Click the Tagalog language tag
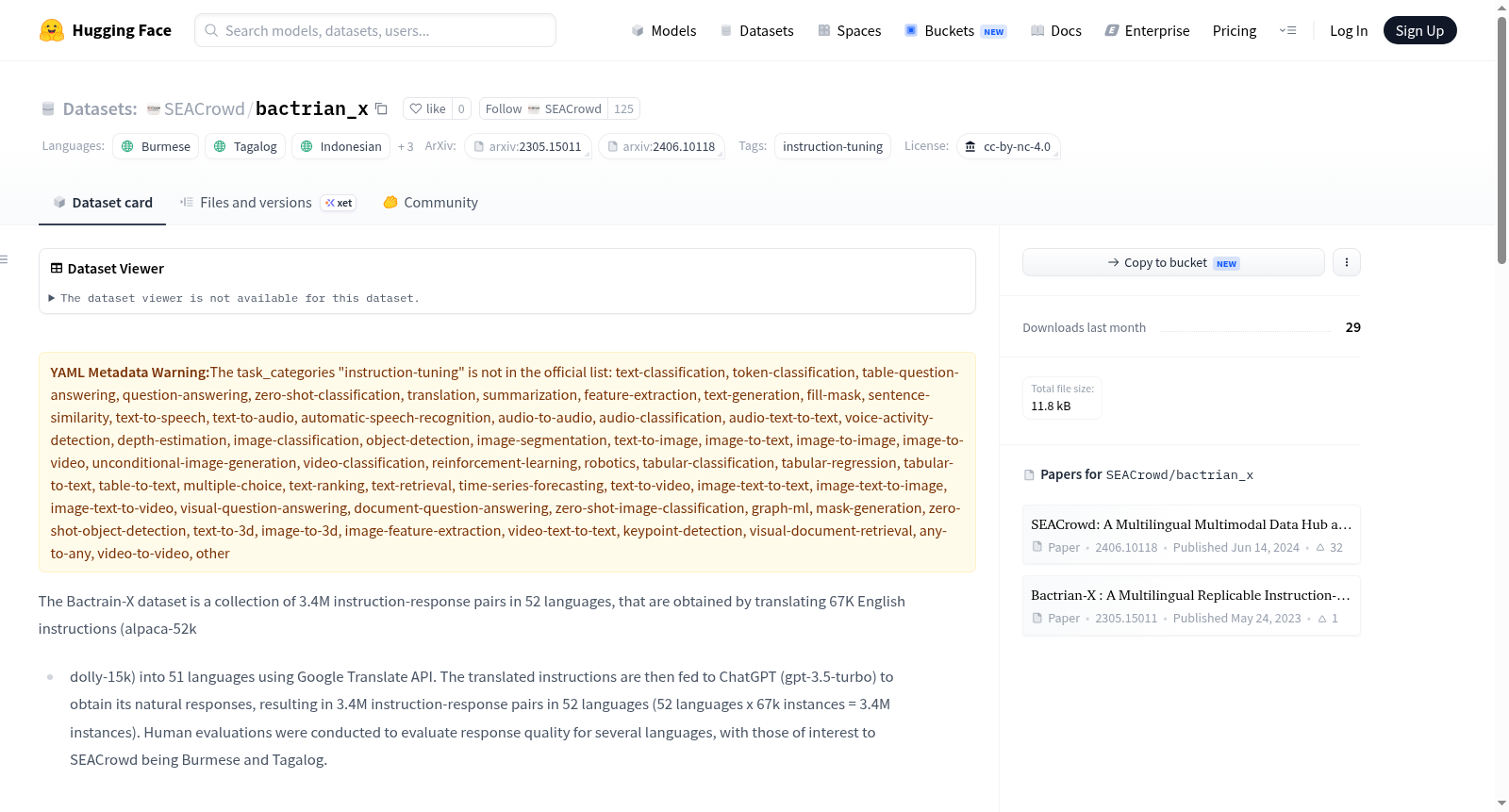Screen dimensions: 1509x812 point(245,146)
